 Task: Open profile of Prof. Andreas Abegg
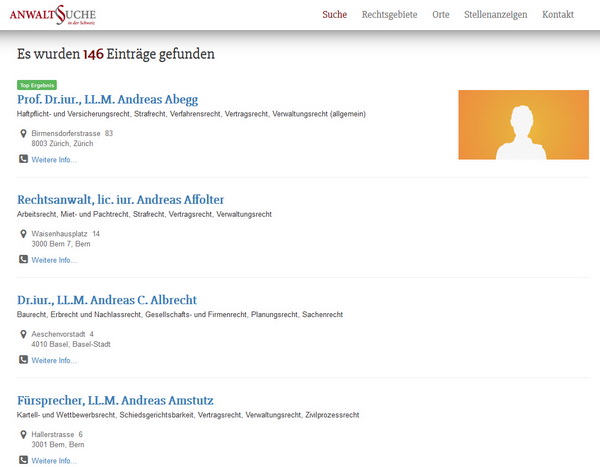[x=108, y=100]
